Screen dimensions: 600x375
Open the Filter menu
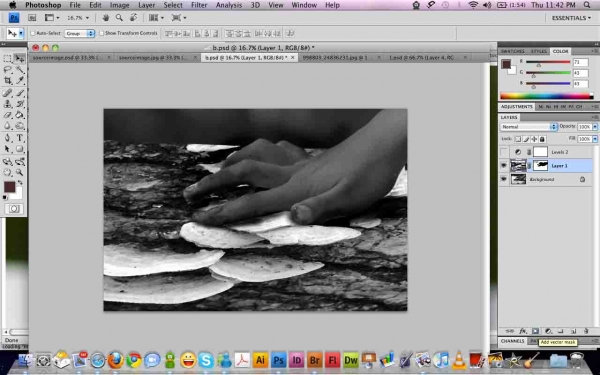pyautogui.click(x=199, y=5)
